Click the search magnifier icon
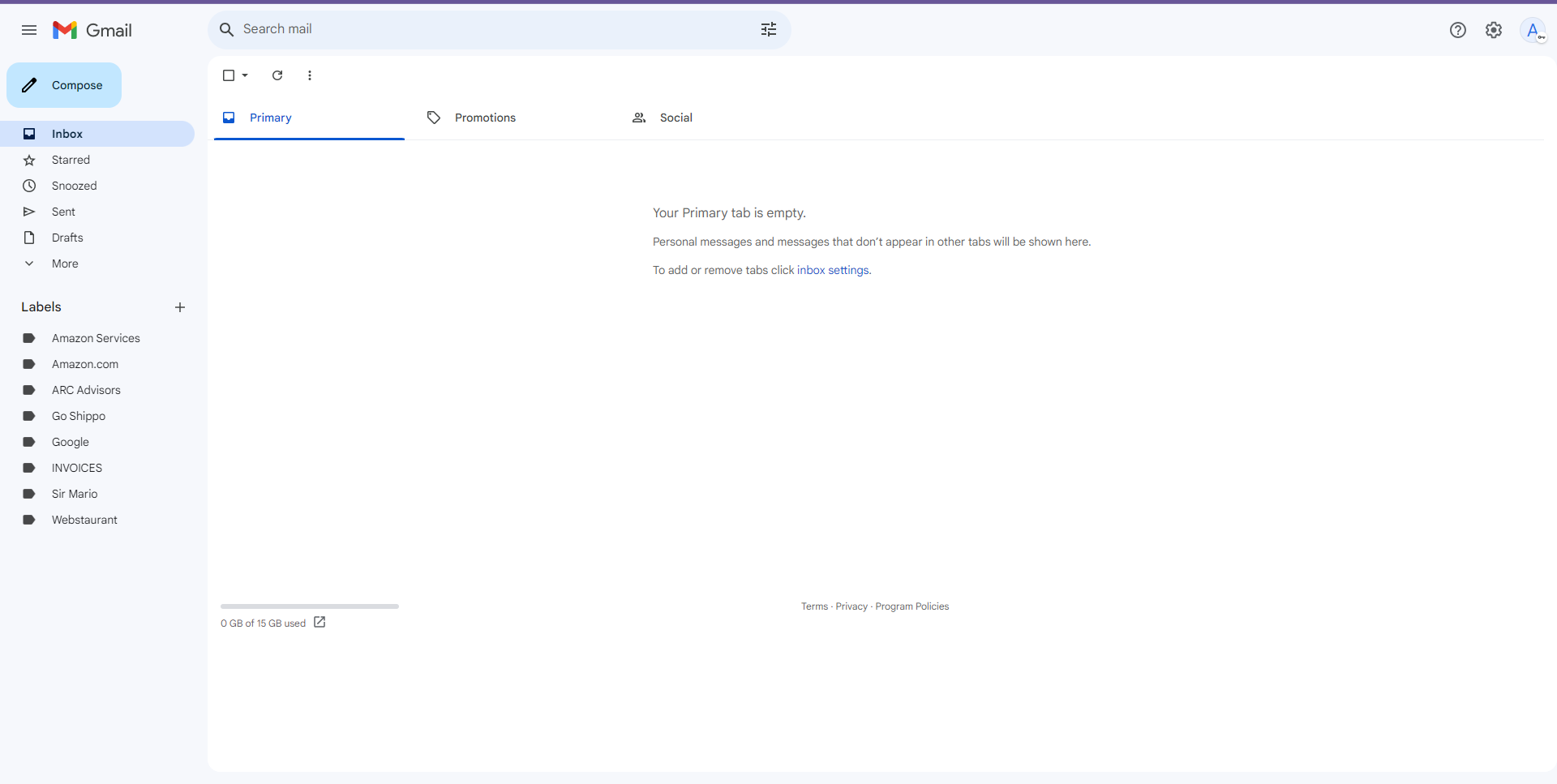 point(227,29)
